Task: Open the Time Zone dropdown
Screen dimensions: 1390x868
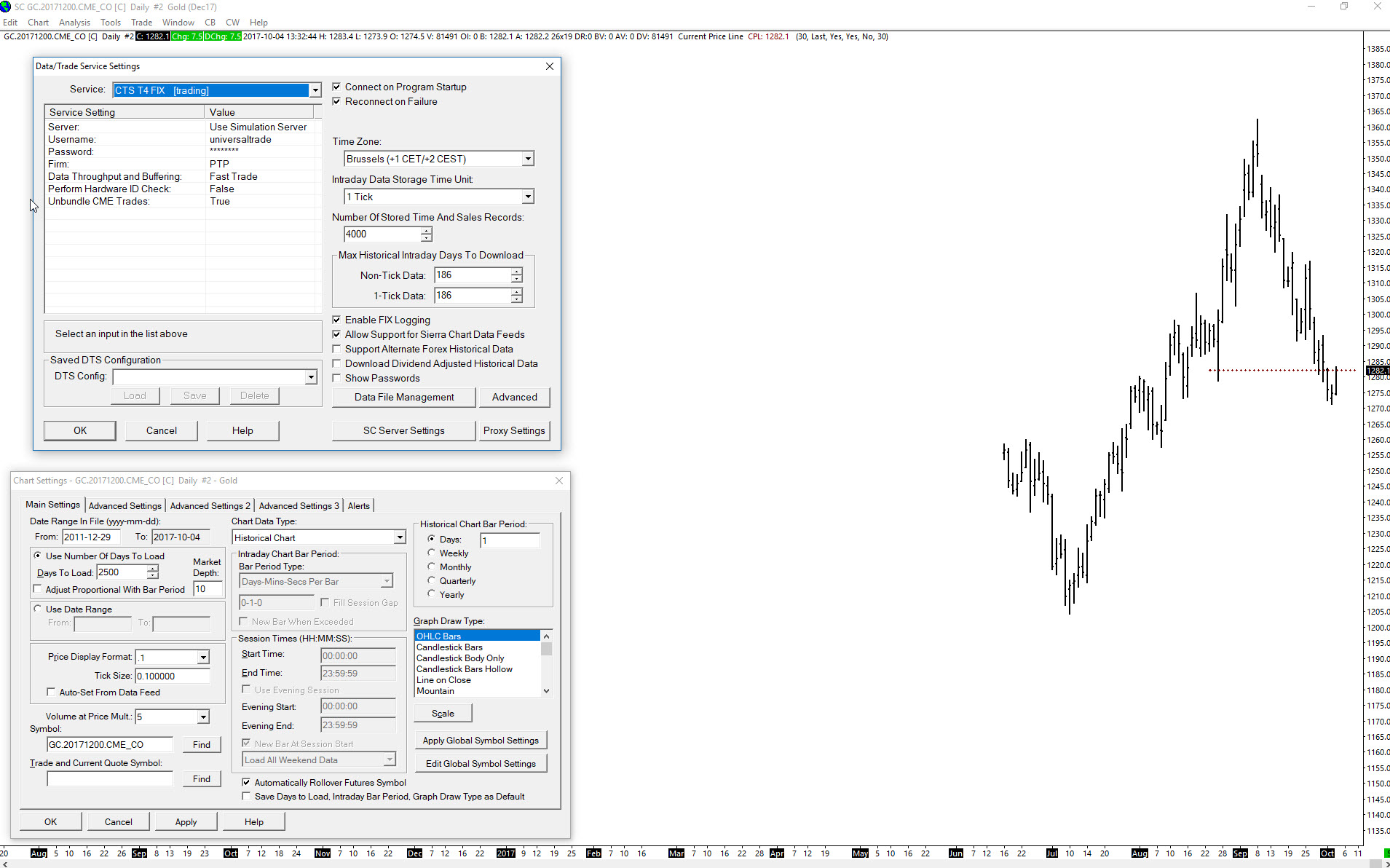Action: (x=528, y=159)
